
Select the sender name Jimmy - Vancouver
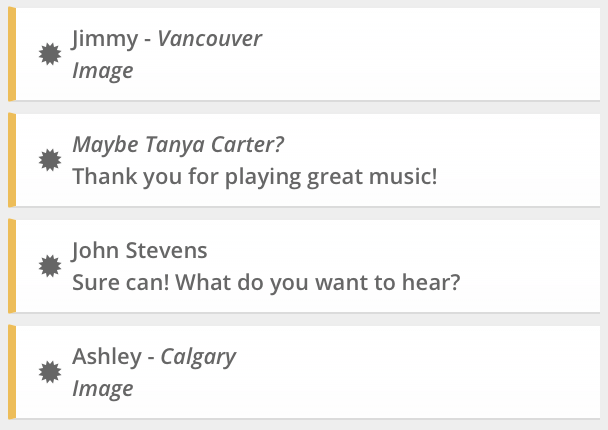[x=167, y=39]
